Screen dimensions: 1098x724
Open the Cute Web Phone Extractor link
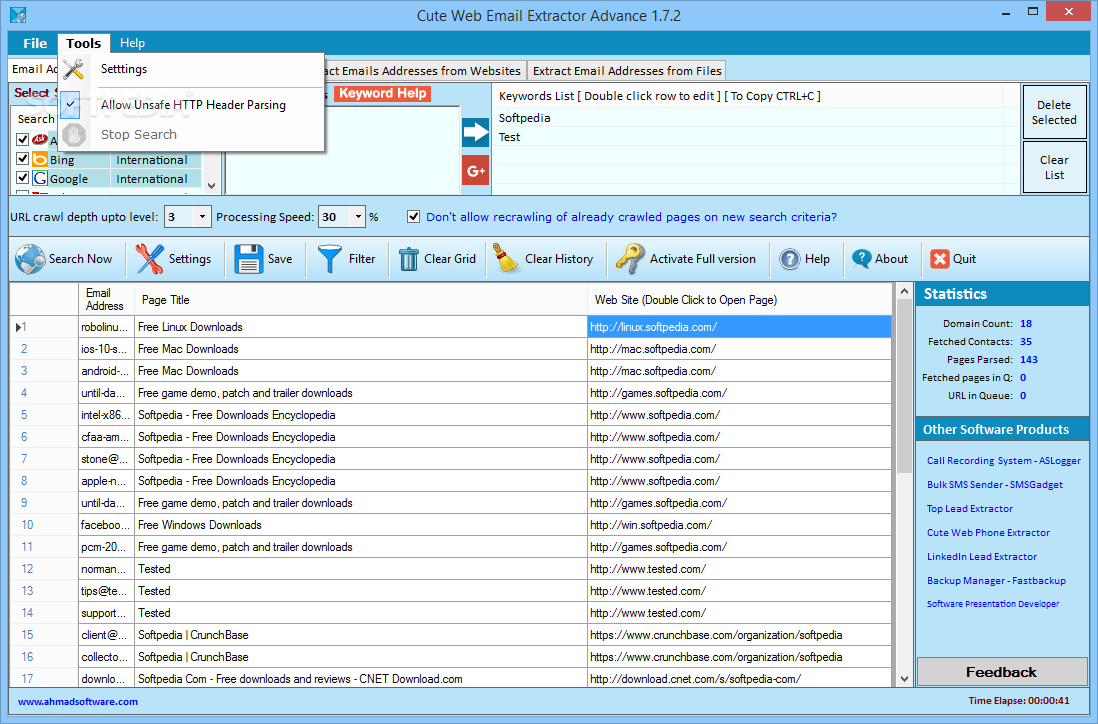click(x=988, y=532)
